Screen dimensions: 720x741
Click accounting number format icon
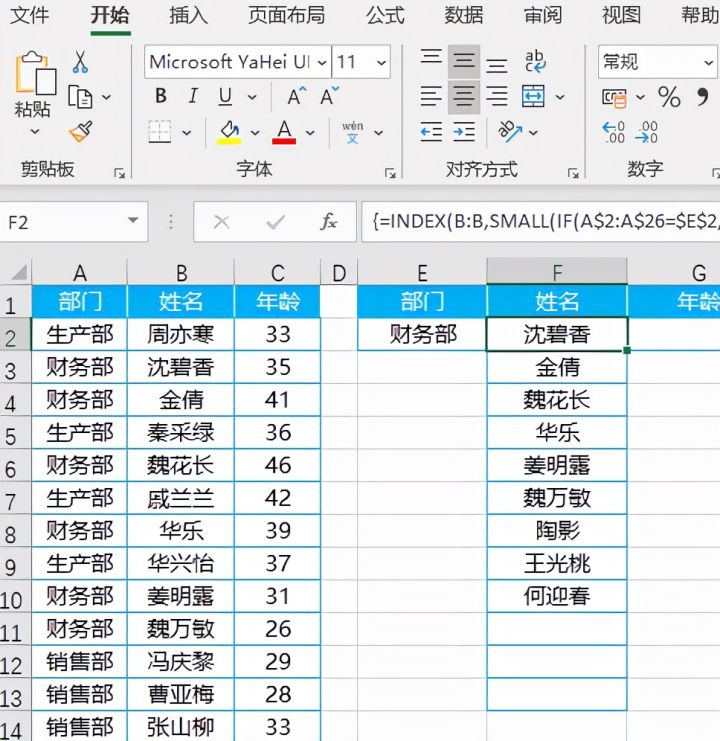click(x=614, y=98)
